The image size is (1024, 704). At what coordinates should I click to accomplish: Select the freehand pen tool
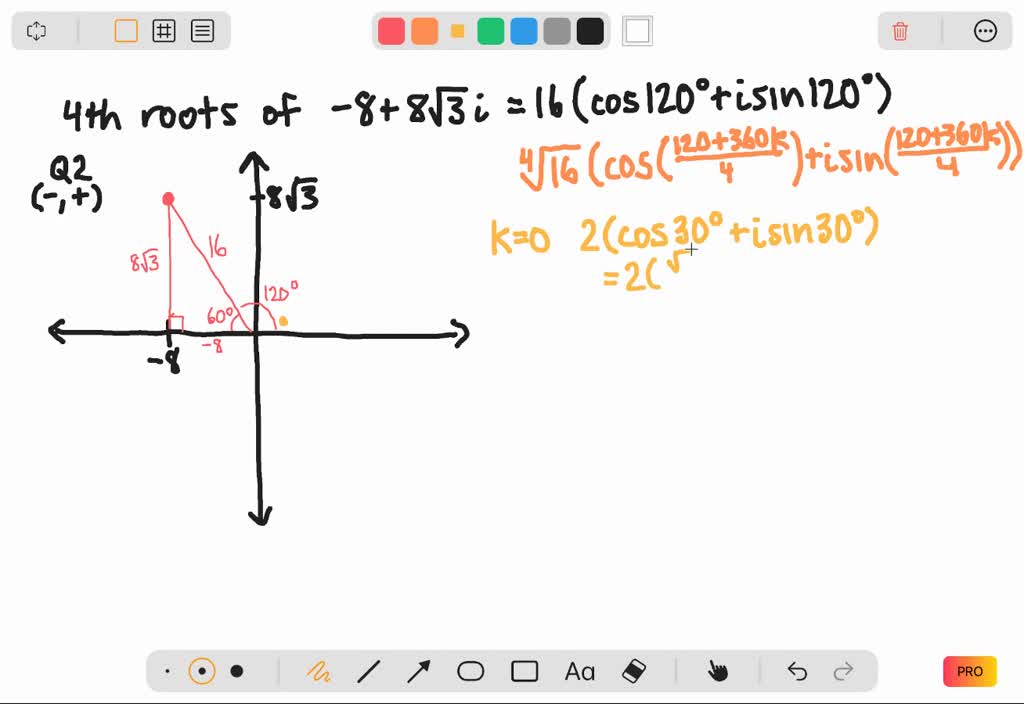click(x=321, y=671)
